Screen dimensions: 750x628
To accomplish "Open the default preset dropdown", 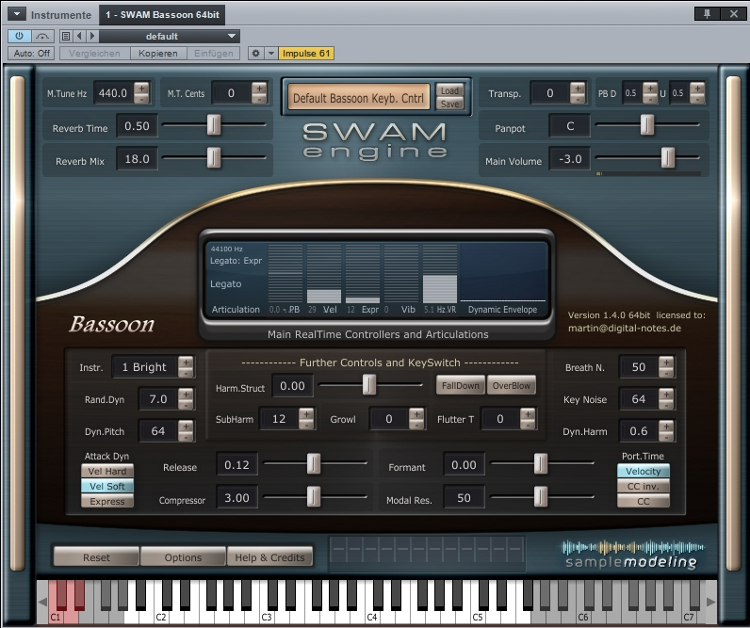I will (169, 36).
